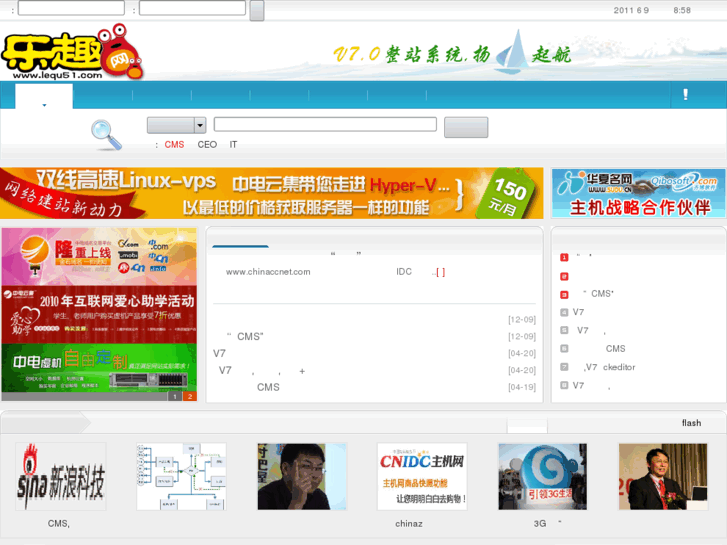Image resolution: width=727 pixels, height=545 pixels.
Task: Open the flowchart diagram thumbnail
Action: pyautogui.click(x=181, y=476)
